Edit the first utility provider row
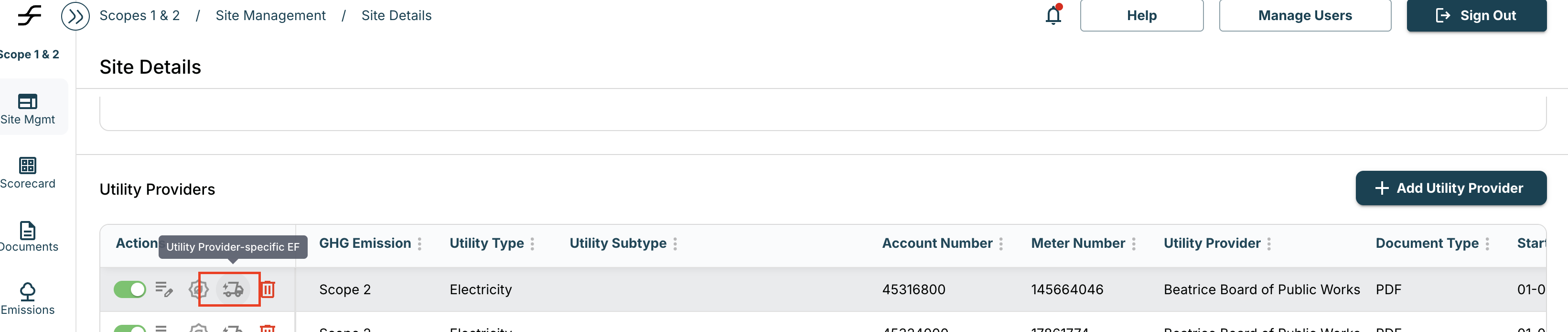This screenshot has height=332, width=1568. [164, 289]
